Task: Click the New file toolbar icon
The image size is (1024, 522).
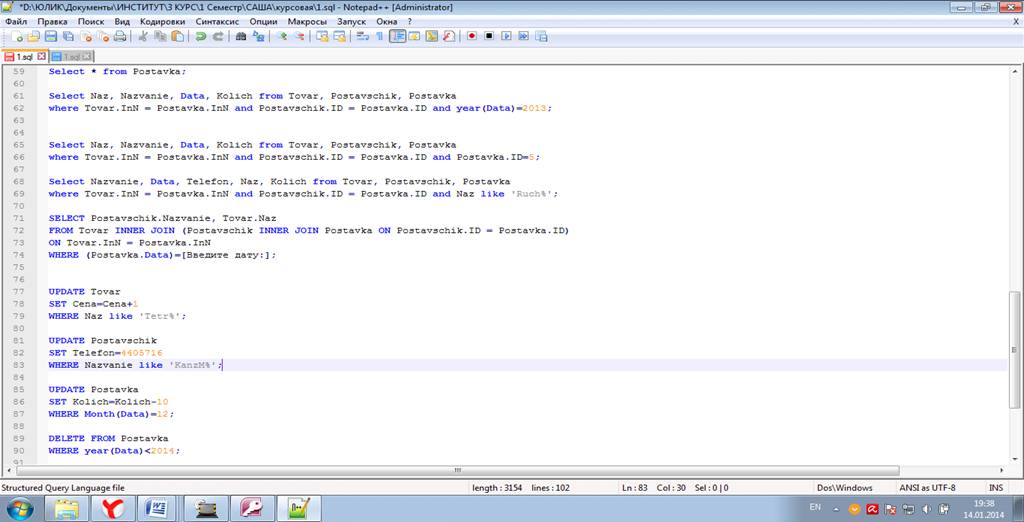Action: click(18, 37)
